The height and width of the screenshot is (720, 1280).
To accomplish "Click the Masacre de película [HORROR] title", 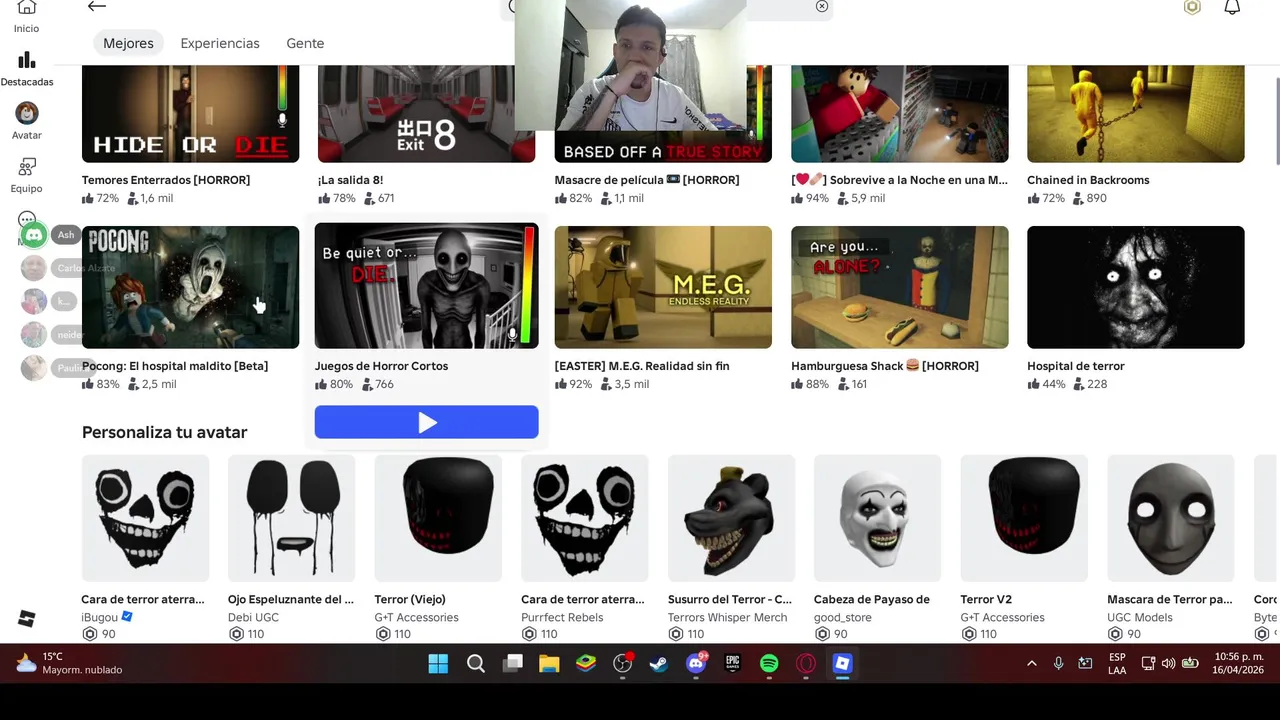I will tap(647, 180).
